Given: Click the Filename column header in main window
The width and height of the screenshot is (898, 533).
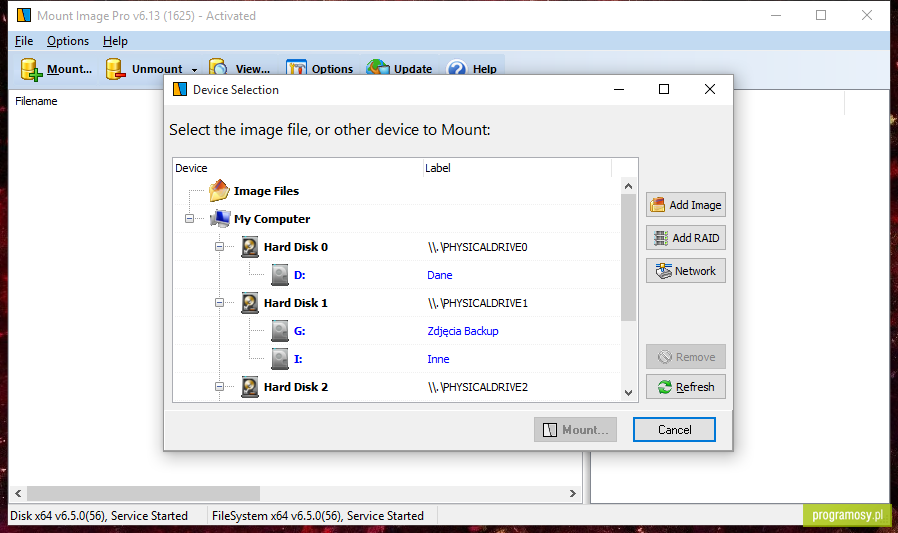Looking at the screenshot, I should point(36,101).
